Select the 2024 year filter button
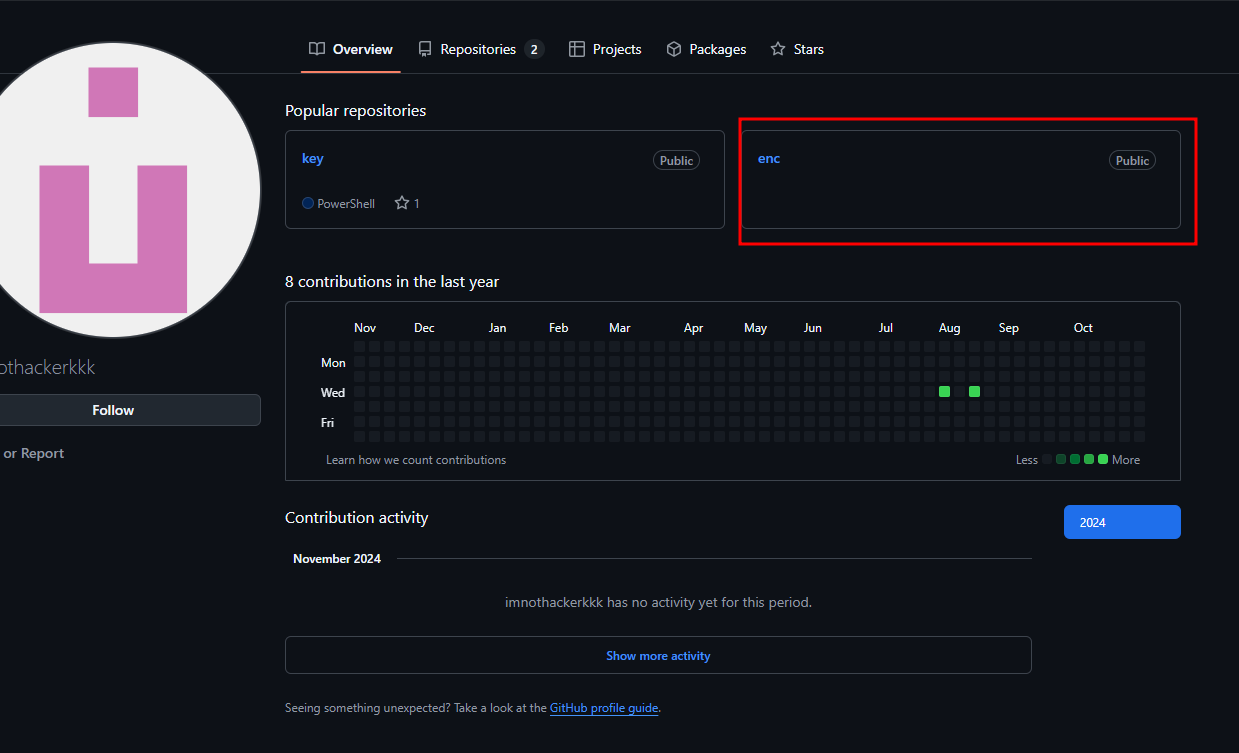This screenshot has height=753, width=1239. tap(1122, 522)
